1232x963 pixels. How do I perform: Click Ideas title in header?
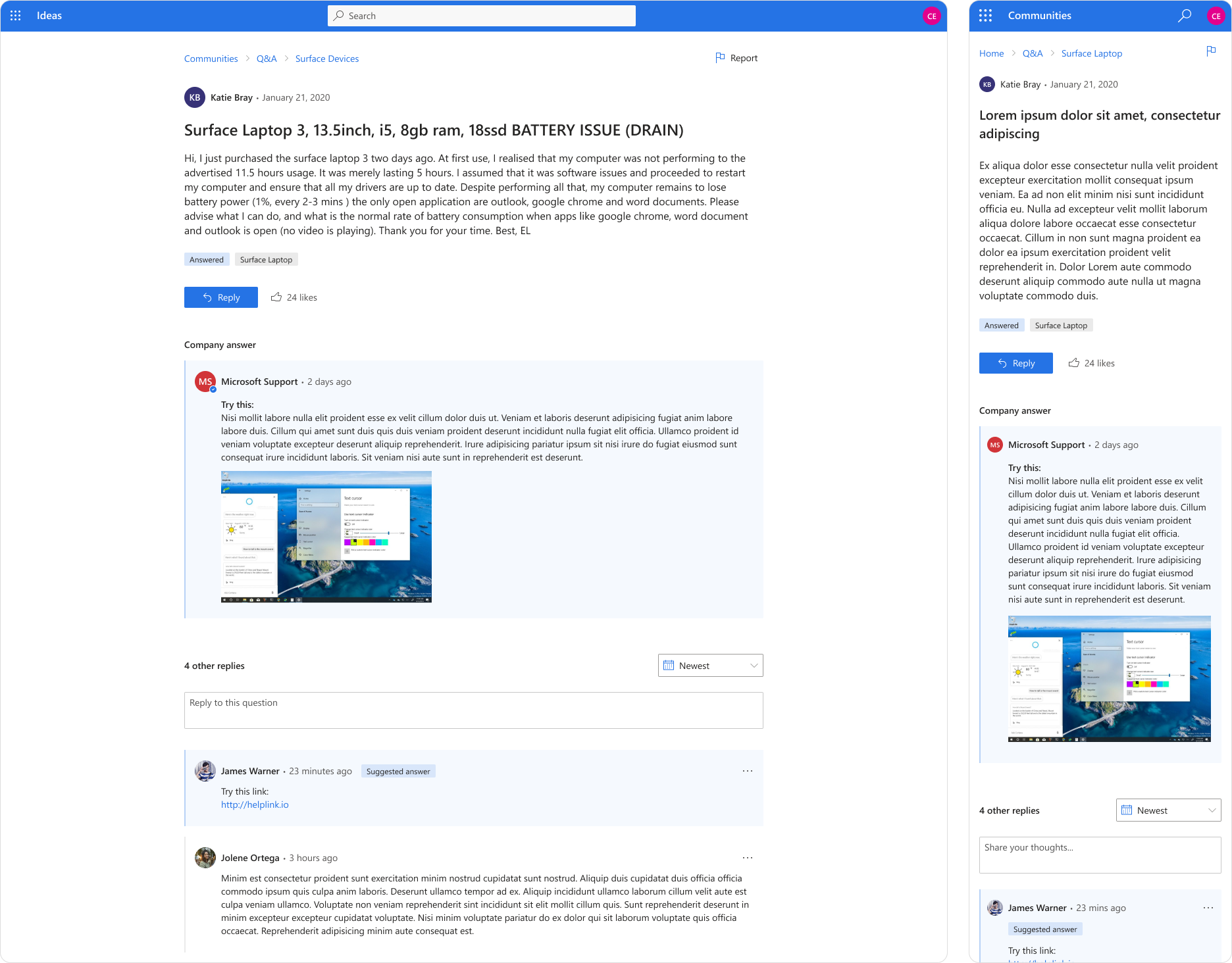[49, 16]
